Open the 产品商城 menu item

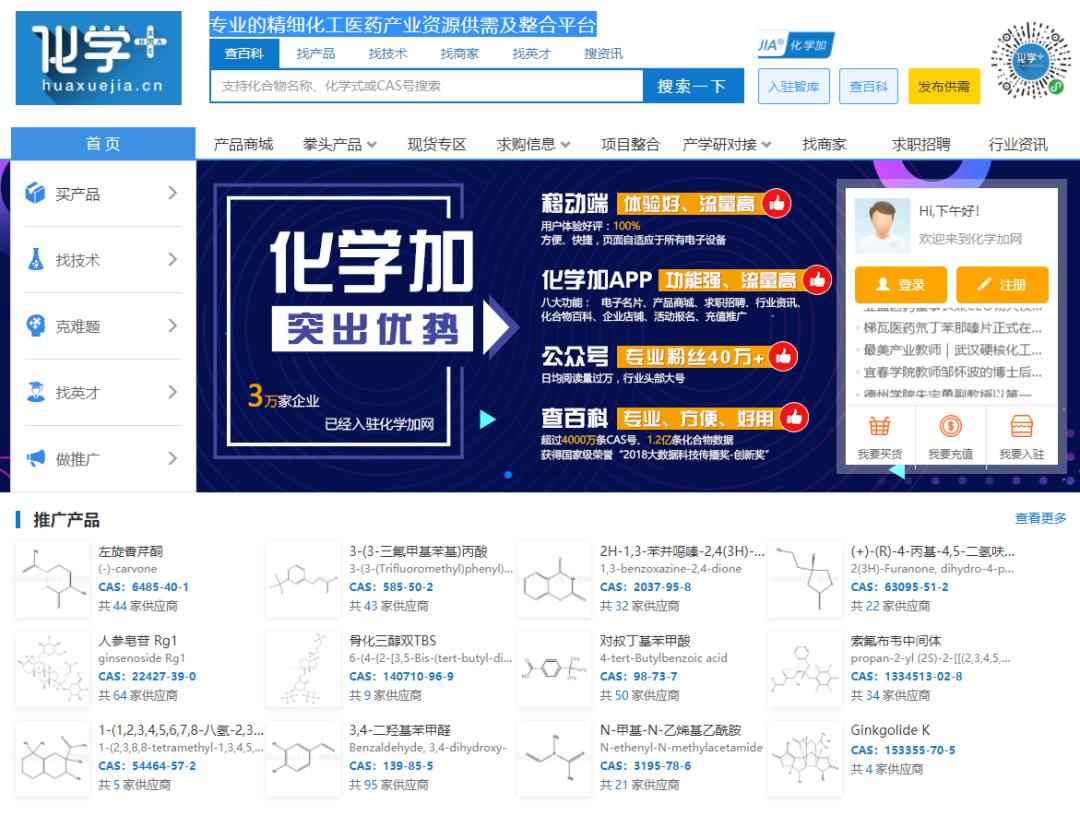(243, 145)
